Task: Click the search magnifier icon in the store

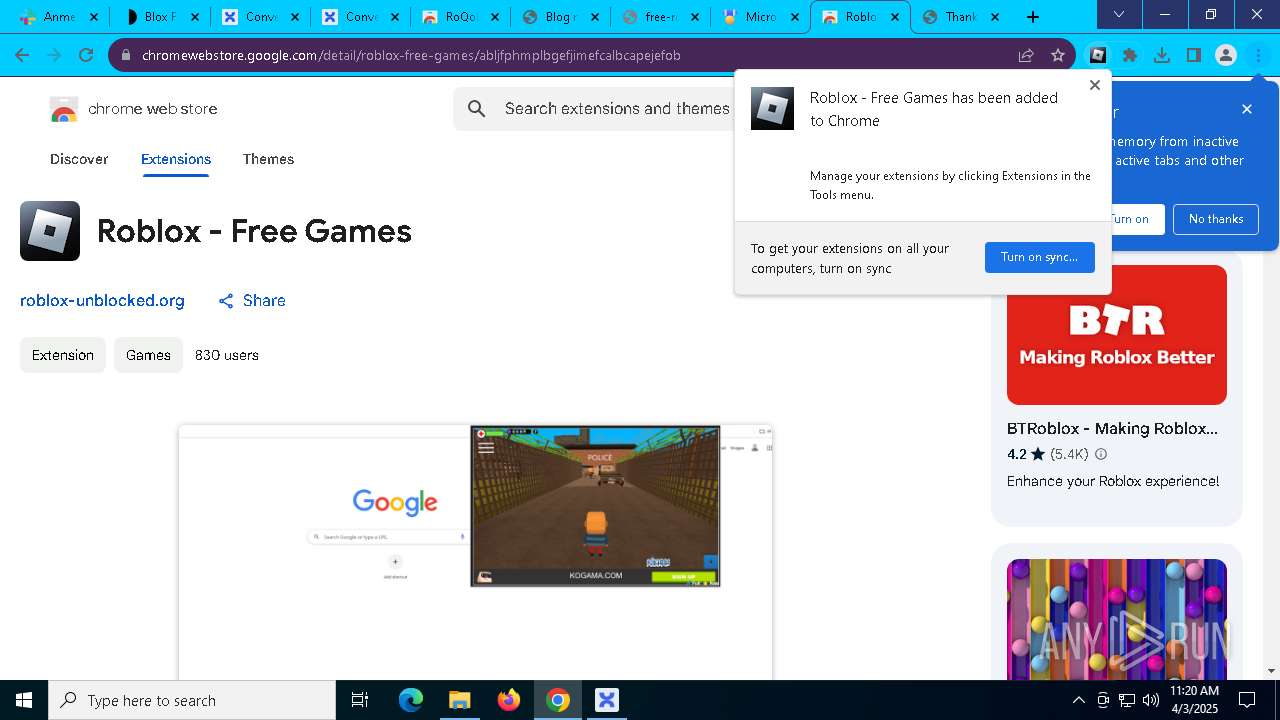Action: (x=477, y=109)
